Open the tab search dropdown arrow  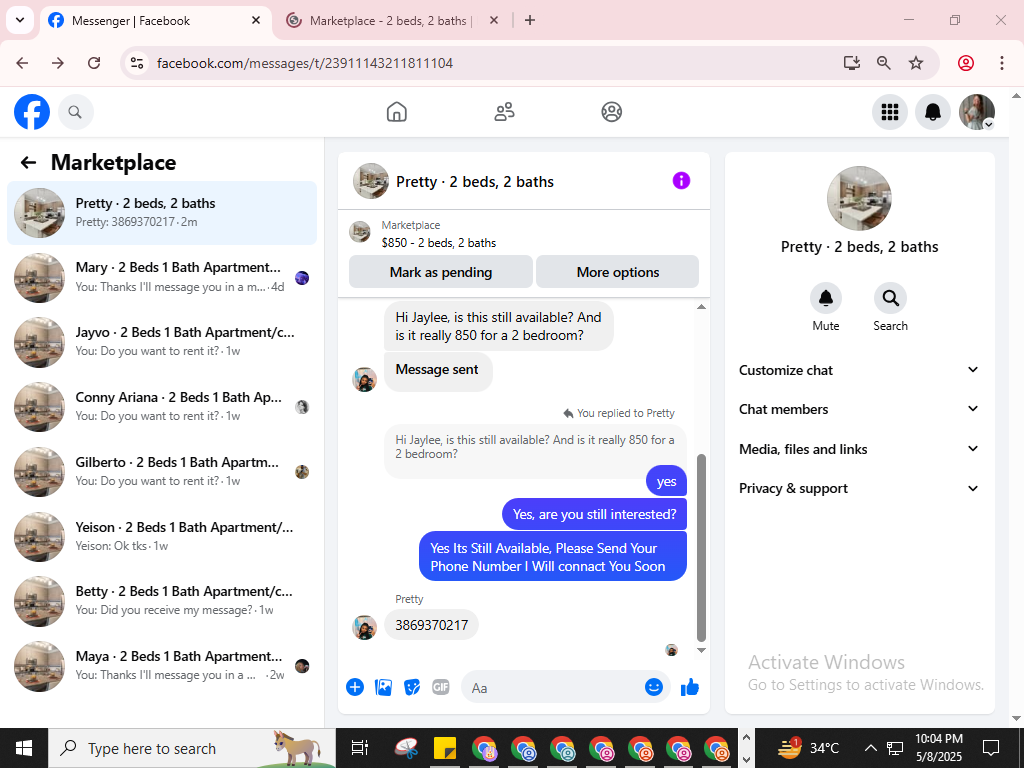[20, 20]
